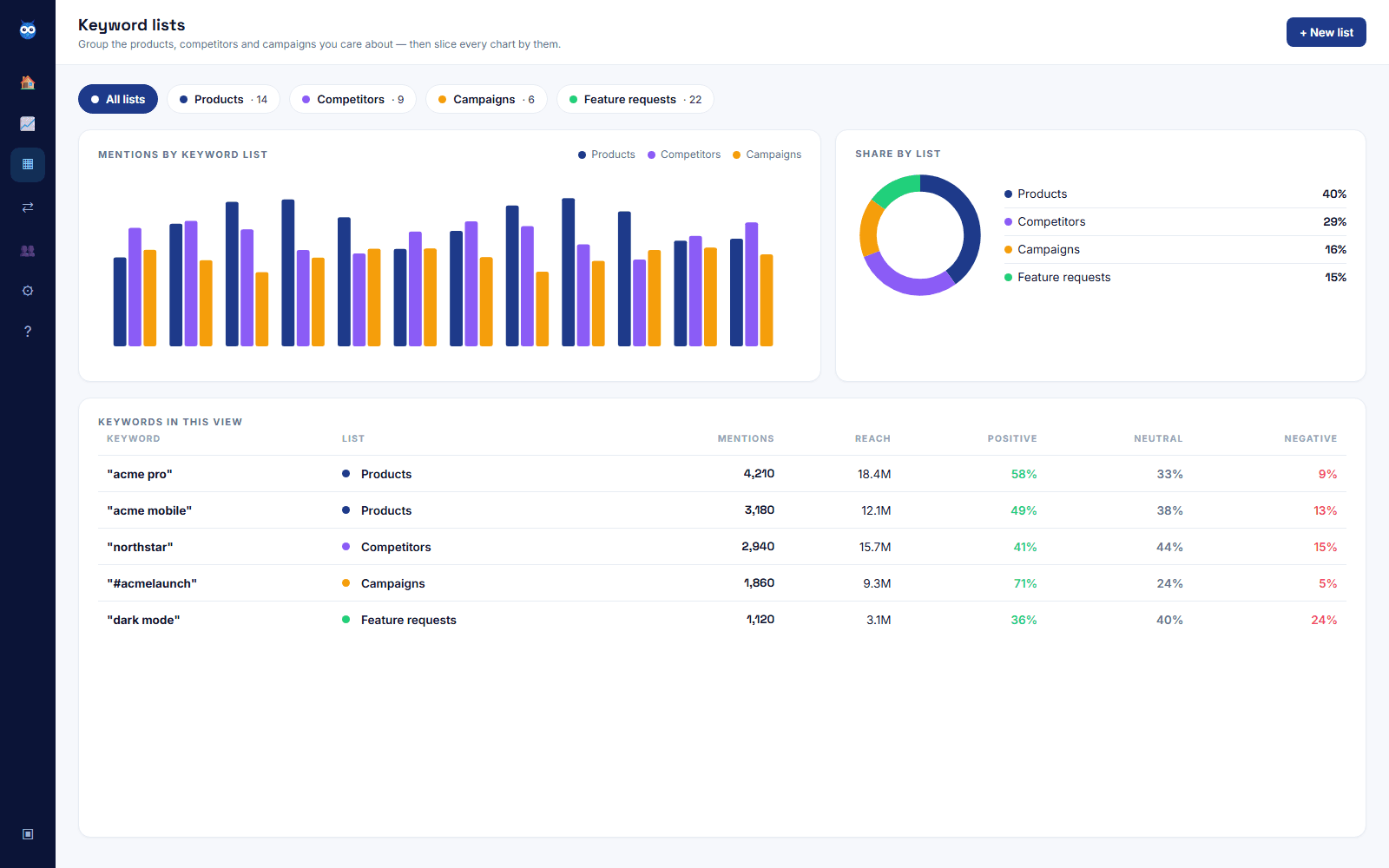Filter by the Feature requests list tab
Viewport: 1389px width, 868px height.
pyautogui.click(x=635, y=99)
